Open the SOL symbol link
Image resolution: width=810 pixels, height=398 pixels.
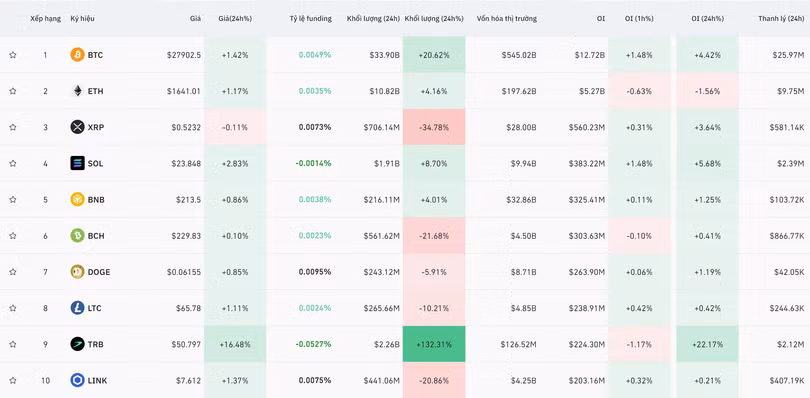coord(95,163)
